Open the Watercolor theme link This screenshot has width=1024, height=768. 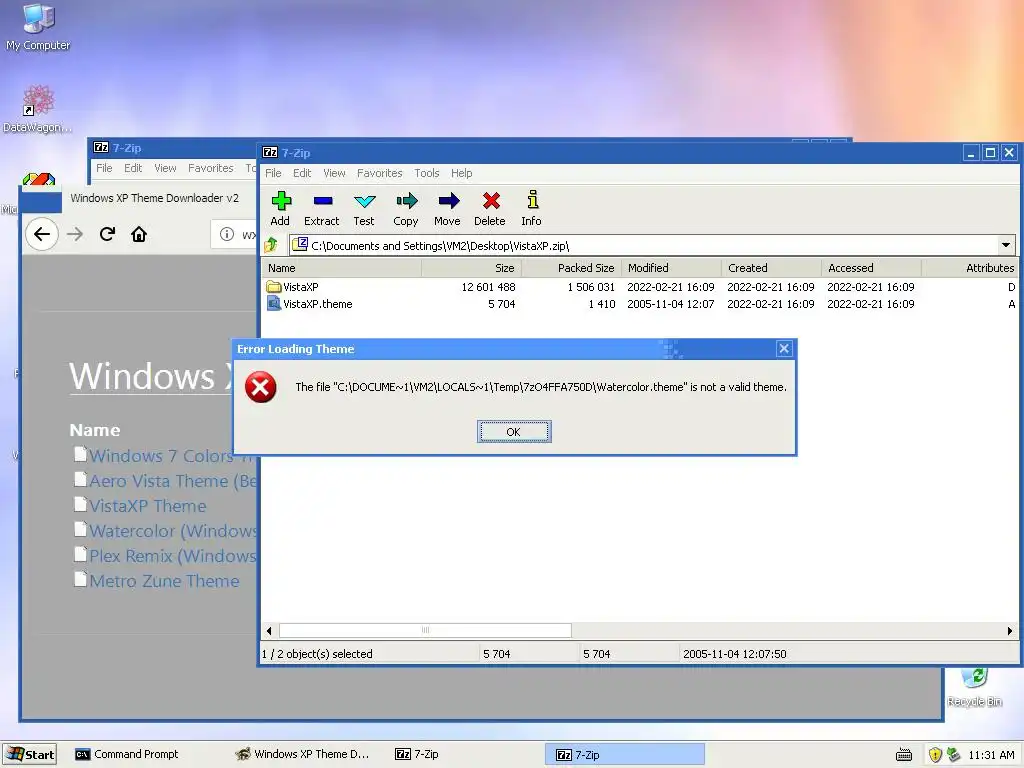click(x=173, y=531)
